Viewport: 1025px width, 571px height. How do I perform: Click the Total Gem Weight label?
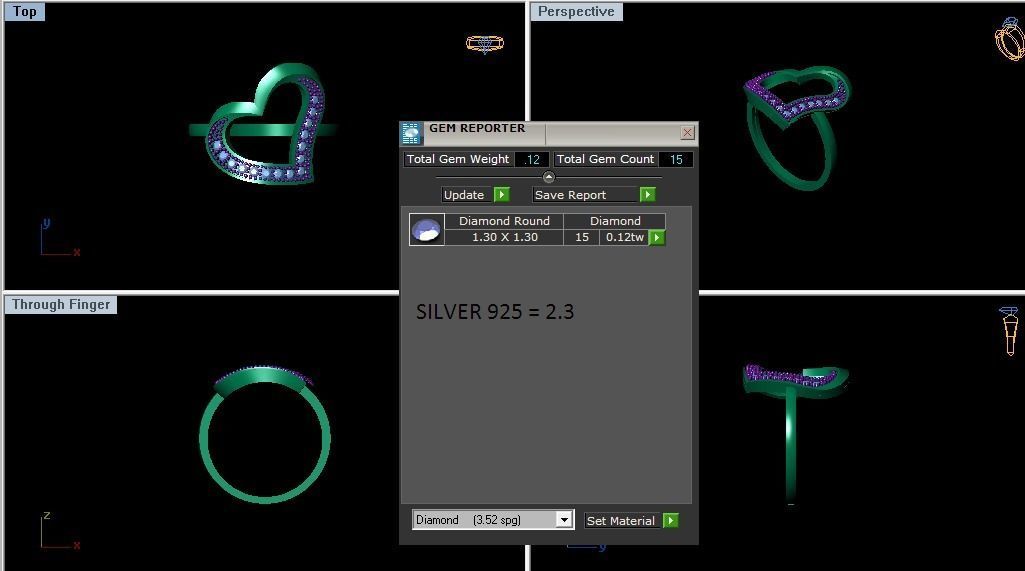click(458, 159)
